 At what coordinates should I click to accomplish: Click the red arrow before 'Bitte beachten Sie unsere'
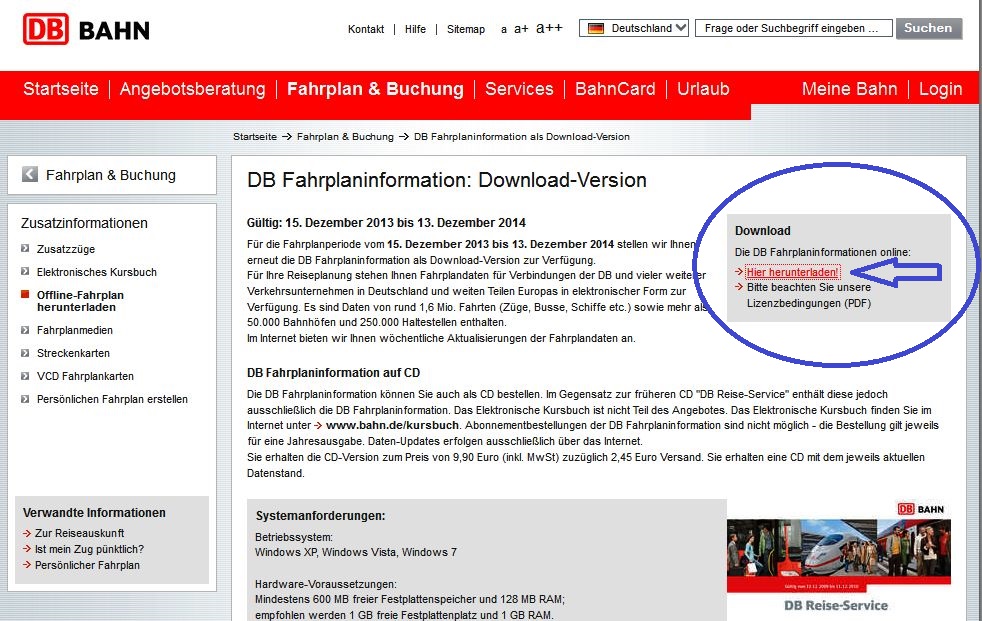click(x=739, y=287)
